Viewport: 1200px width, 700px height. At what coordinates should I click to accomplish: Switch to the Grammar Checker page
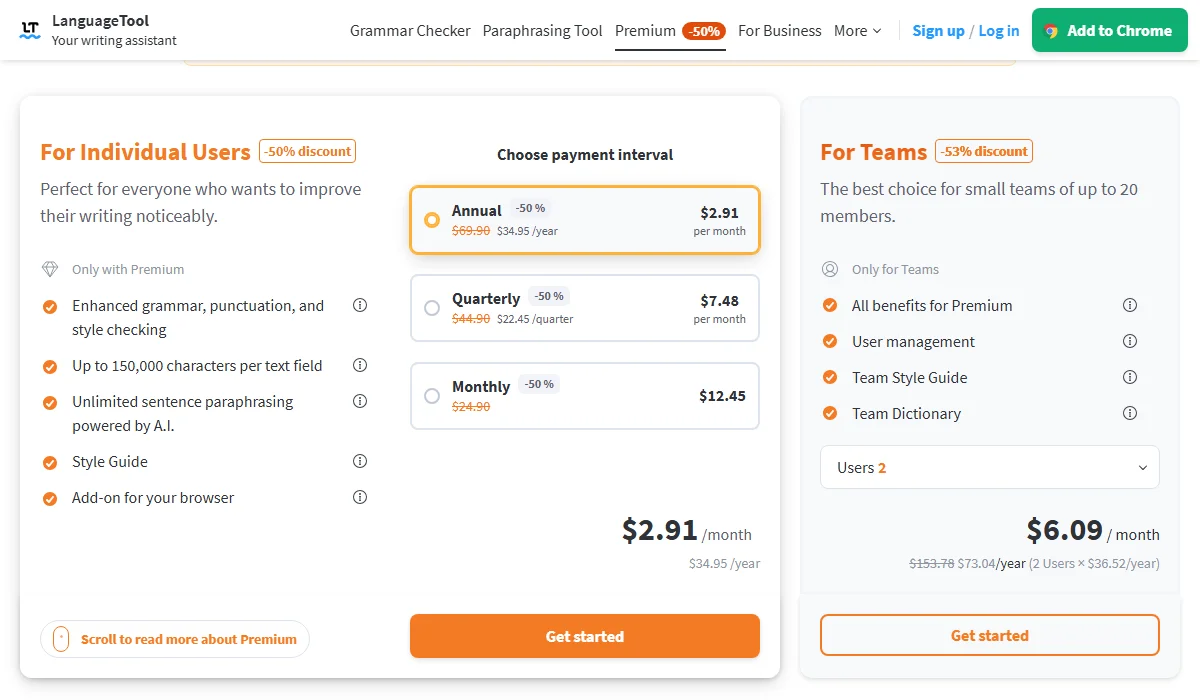coord(410,31)
